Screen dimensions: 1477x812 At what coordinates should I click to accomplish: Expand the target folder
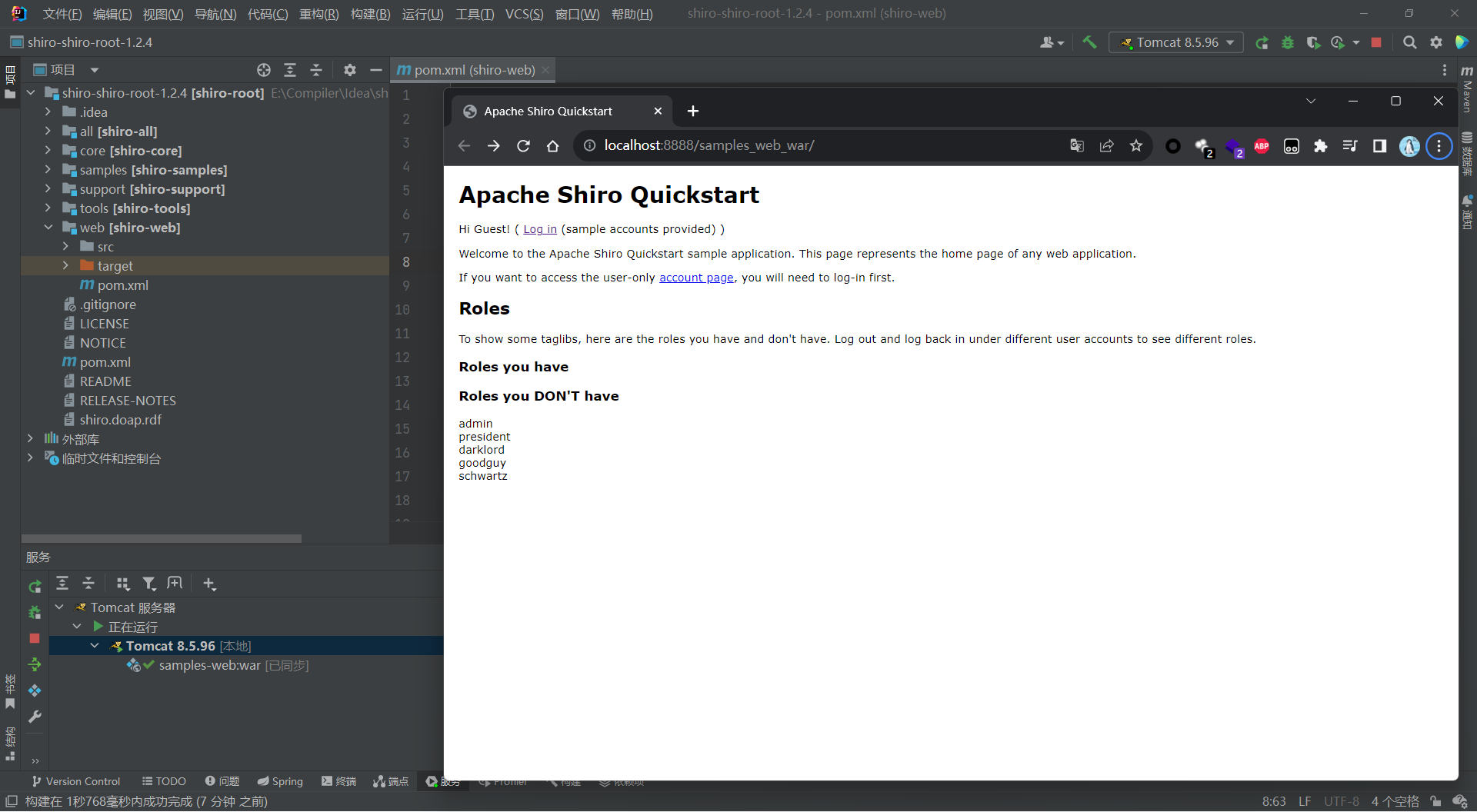[x=65, y=265]
